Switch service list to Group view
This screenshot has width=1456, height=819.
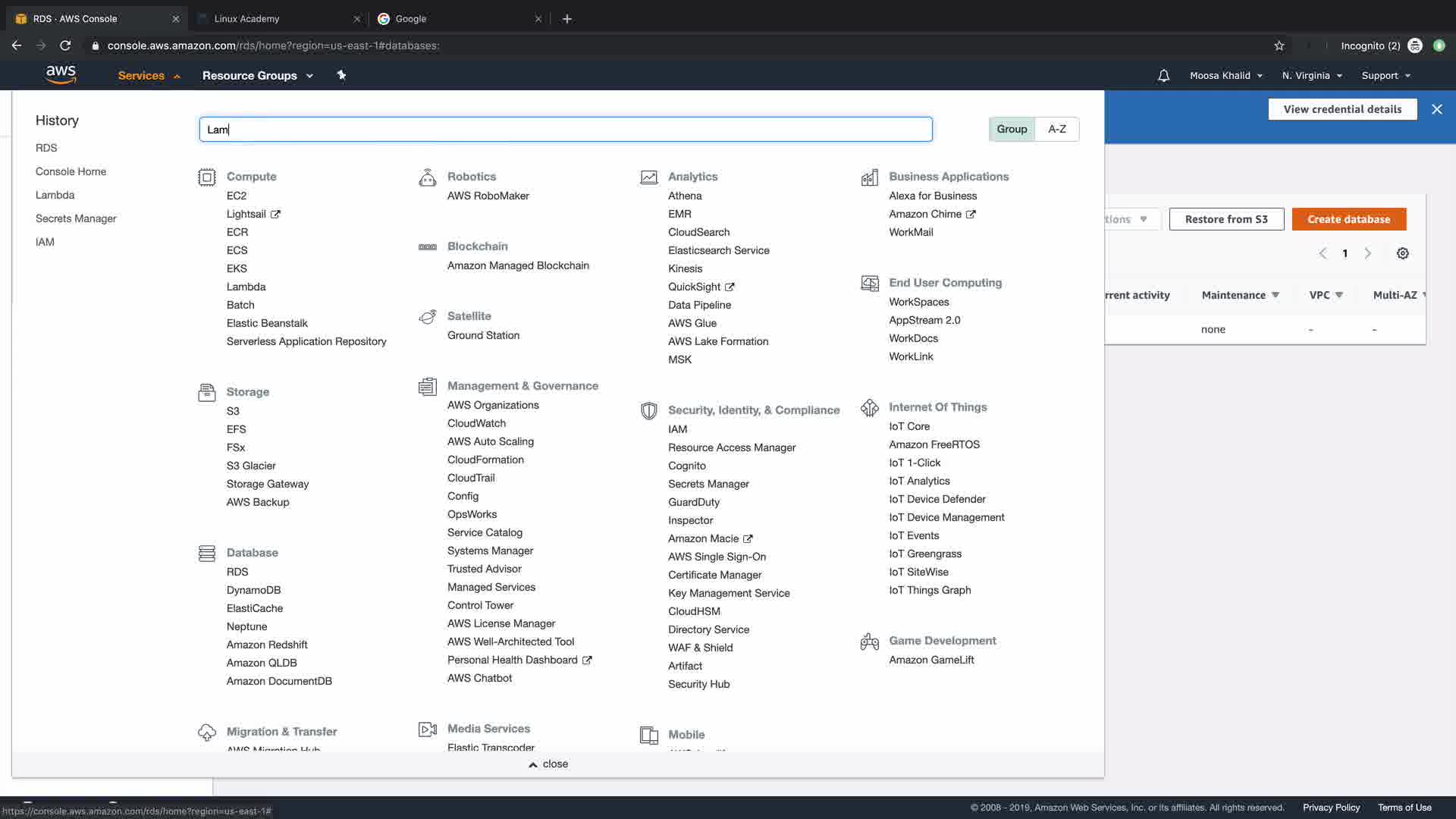pos(1012,129)
